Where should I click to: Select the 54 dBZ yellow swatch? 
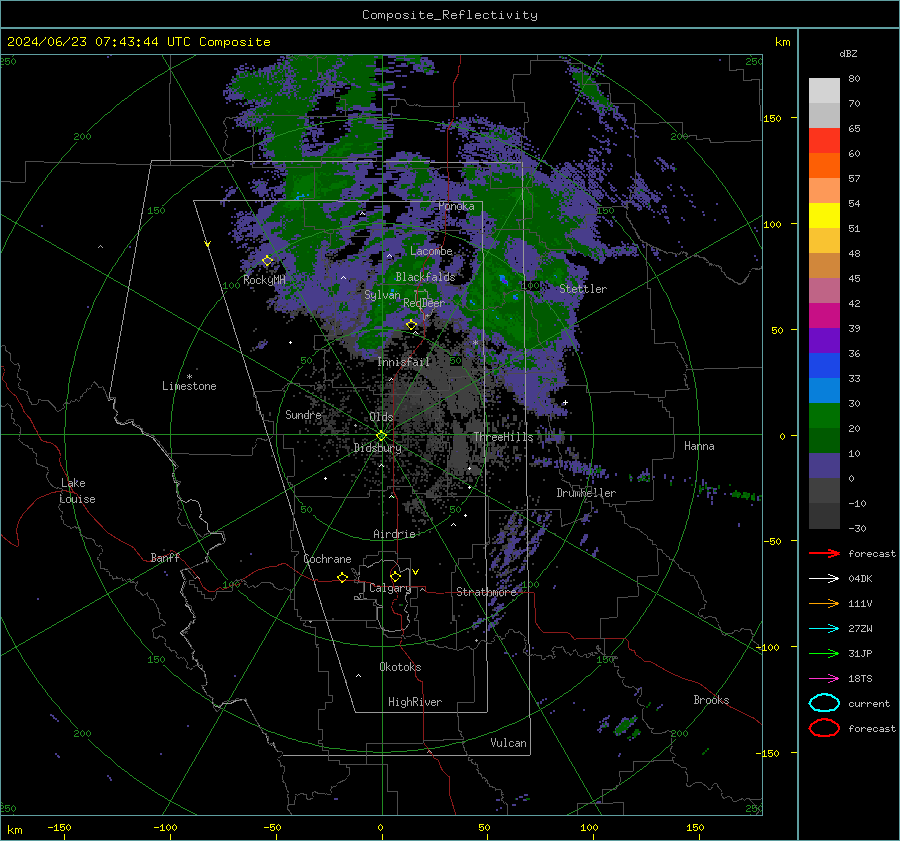(824, 216)
